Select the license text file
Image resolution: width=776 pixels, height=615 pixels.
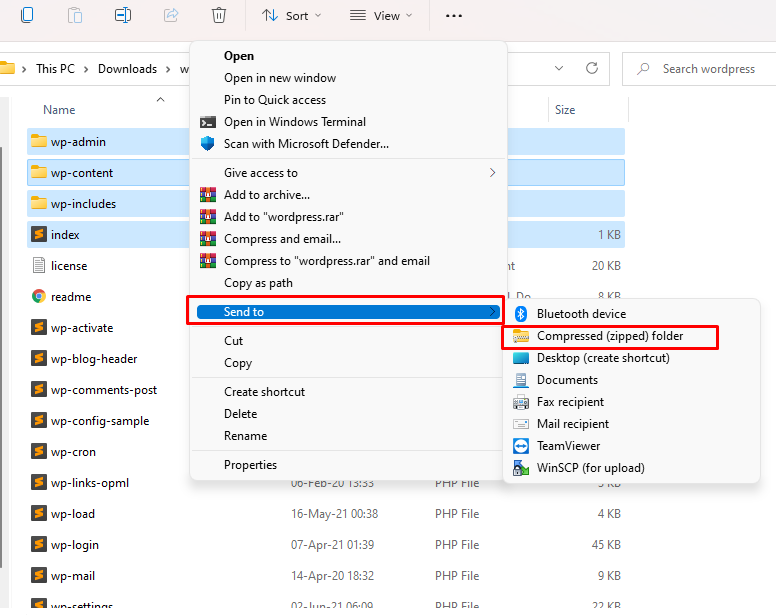coord(59,266)
